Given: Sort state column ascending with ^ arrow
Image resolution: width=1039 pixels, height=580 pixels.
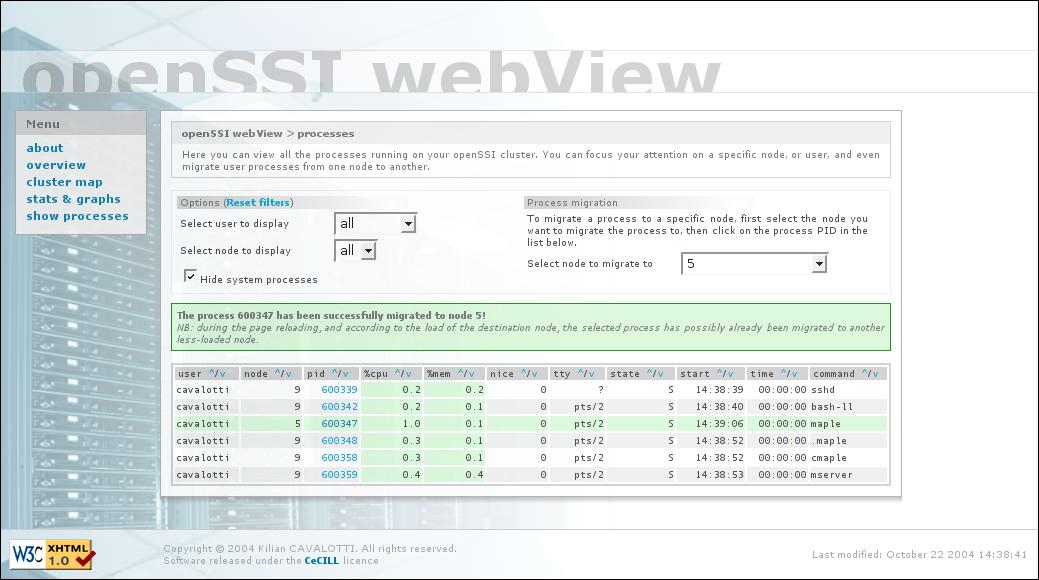Looking at the screenshot, I should pos(649,373).
